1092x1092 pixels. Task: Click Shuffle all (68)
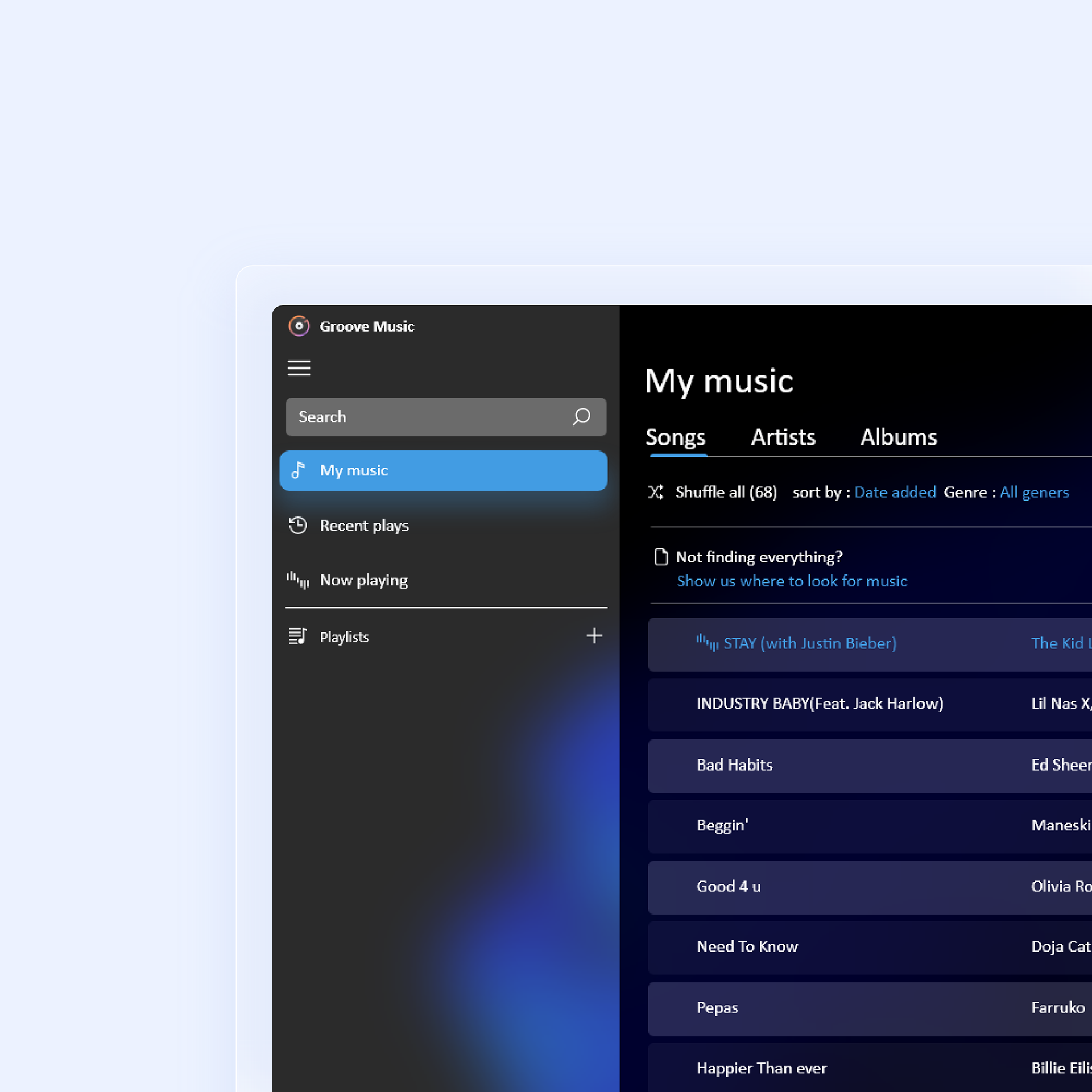[x=726, y=492]
